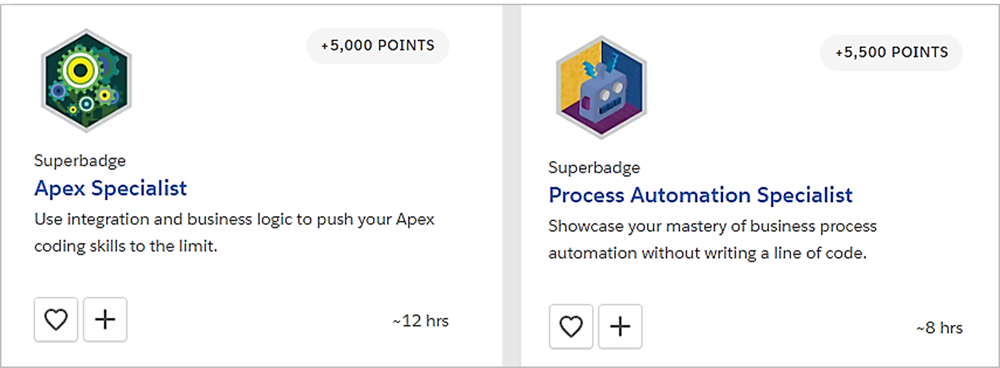Click Superbadge label above Process Automation Specialist

(x=594, y=168)
